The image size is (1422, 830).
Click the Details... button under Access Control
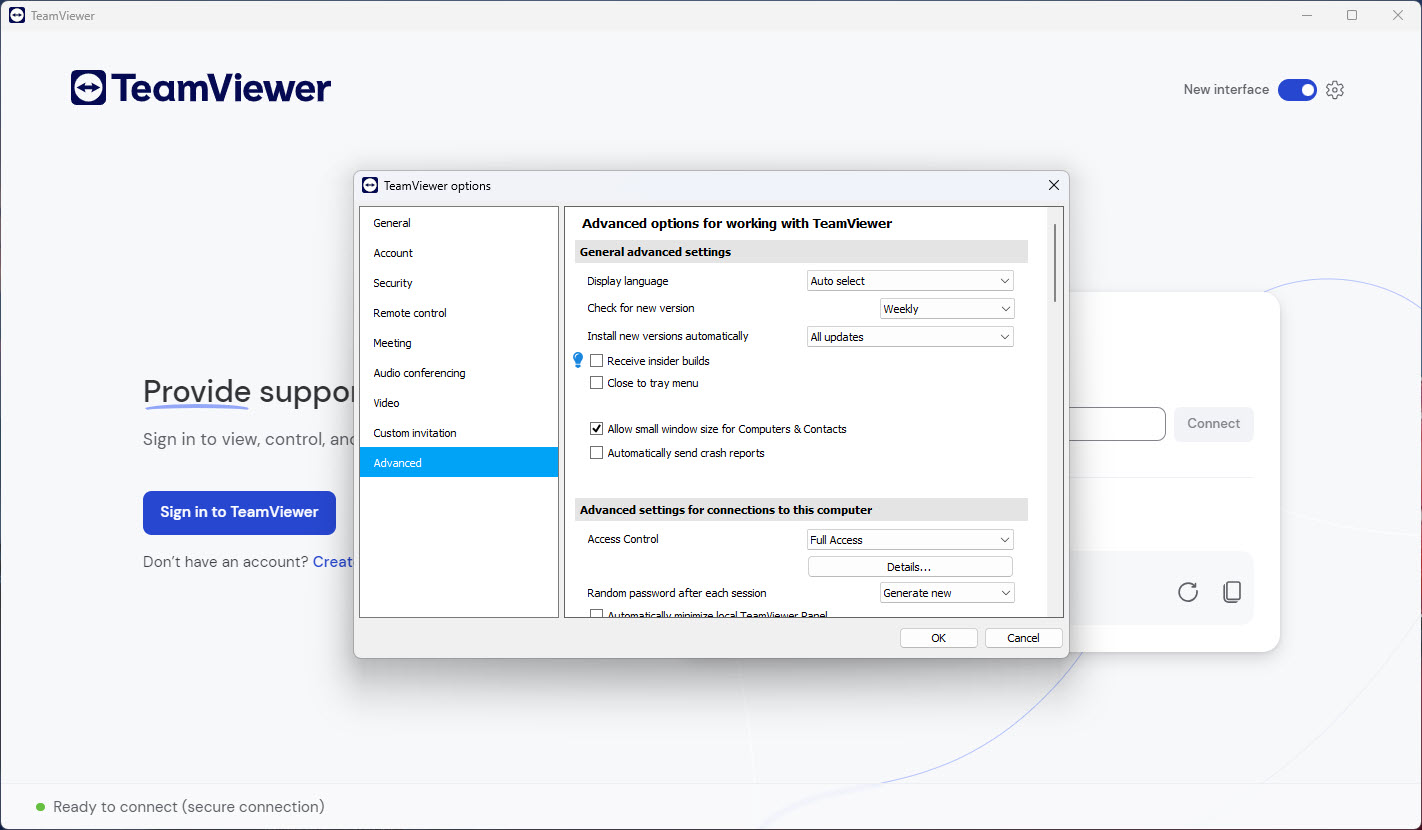click(910, 567)
